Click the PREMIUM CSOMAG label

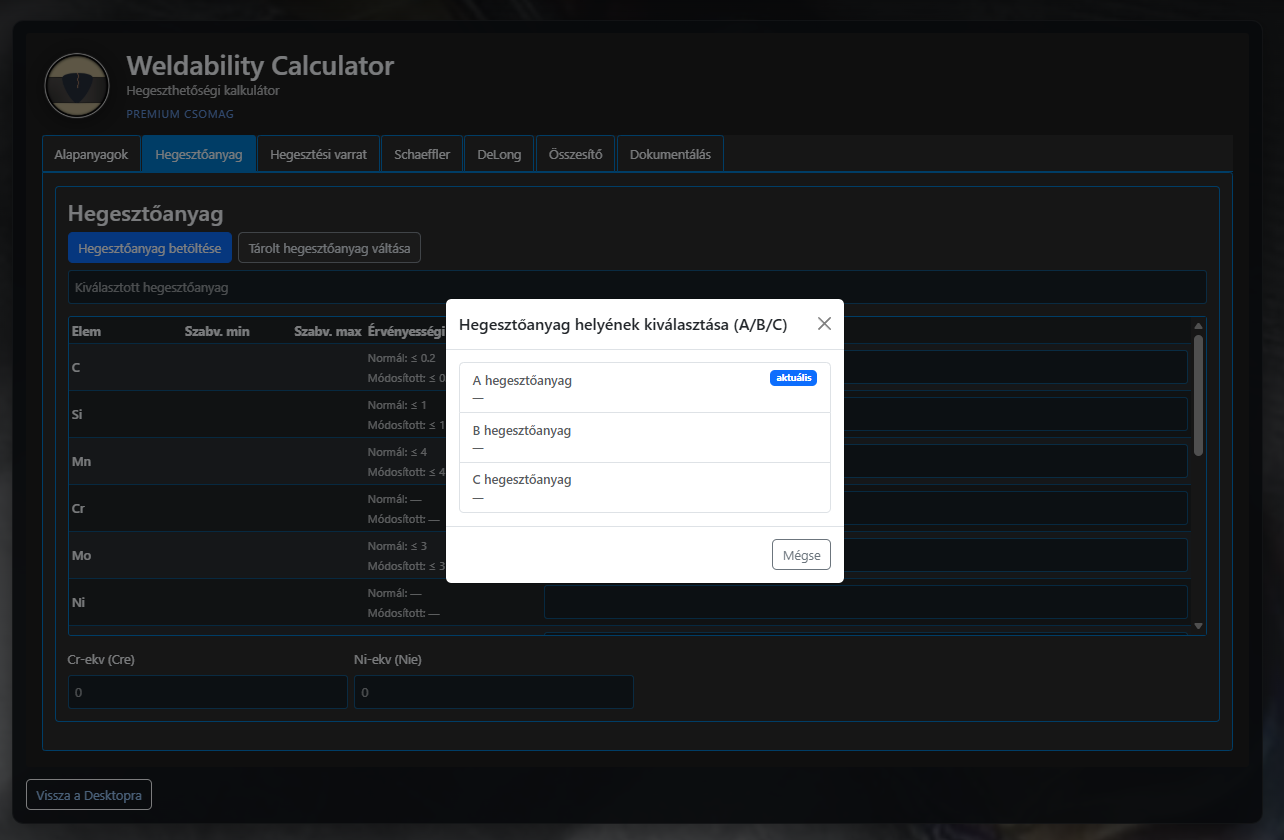[x=180, y=114]
